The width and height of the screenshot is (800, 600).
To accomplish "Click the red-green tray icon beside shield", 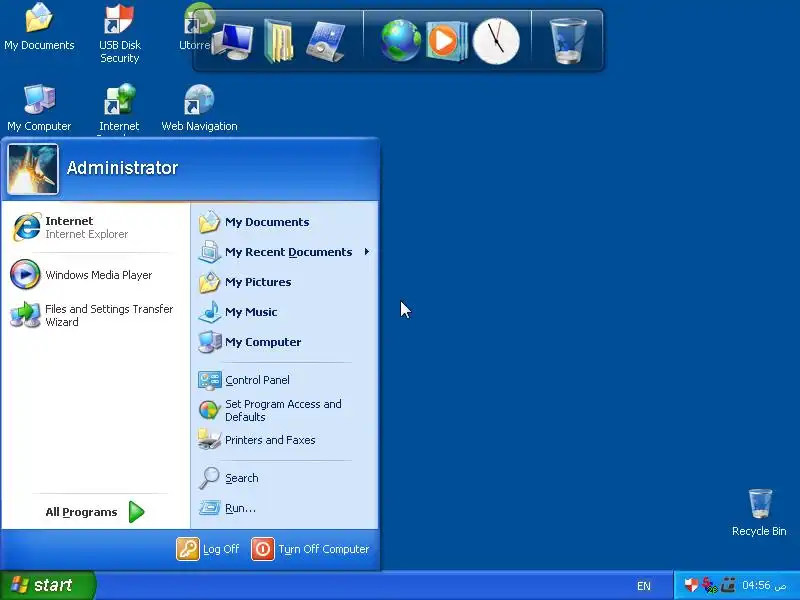I will (x=710, y=585).
